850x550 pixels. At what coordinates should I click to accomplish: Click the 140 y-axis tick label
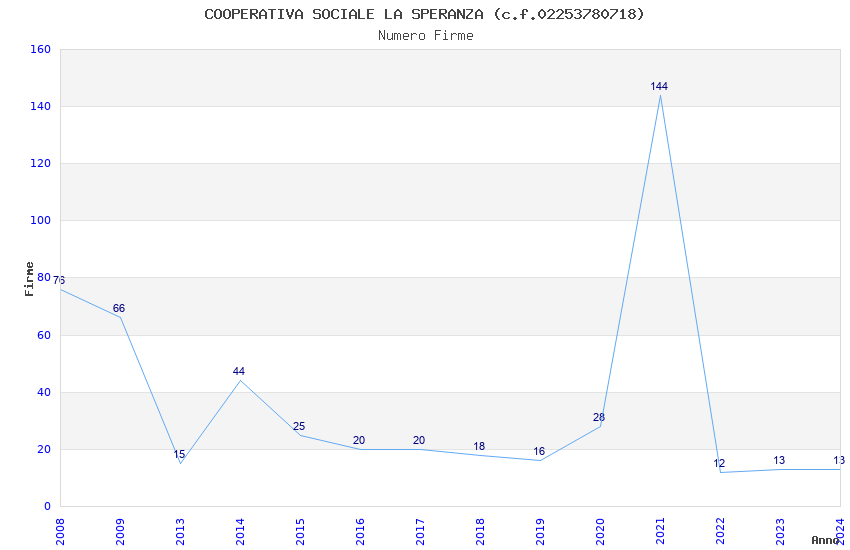(41, 106)
